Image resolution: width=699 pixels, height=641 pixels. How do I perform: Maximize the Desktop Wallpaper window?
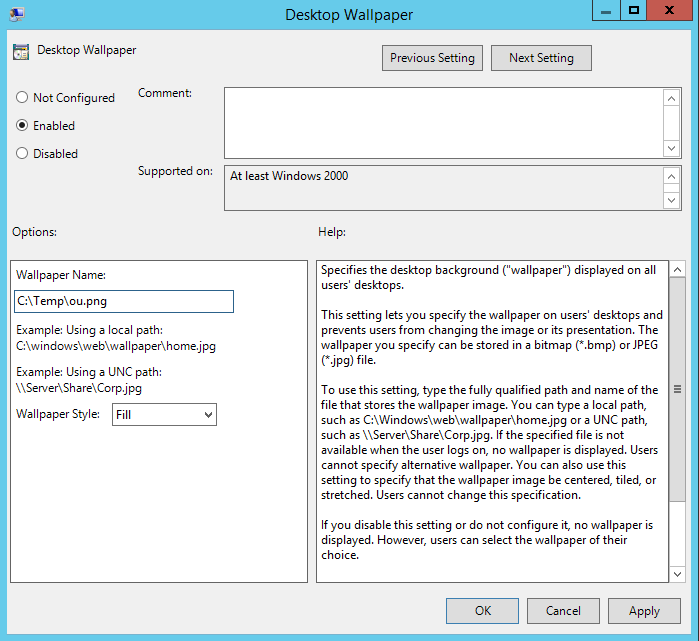[x=633, y=10]
